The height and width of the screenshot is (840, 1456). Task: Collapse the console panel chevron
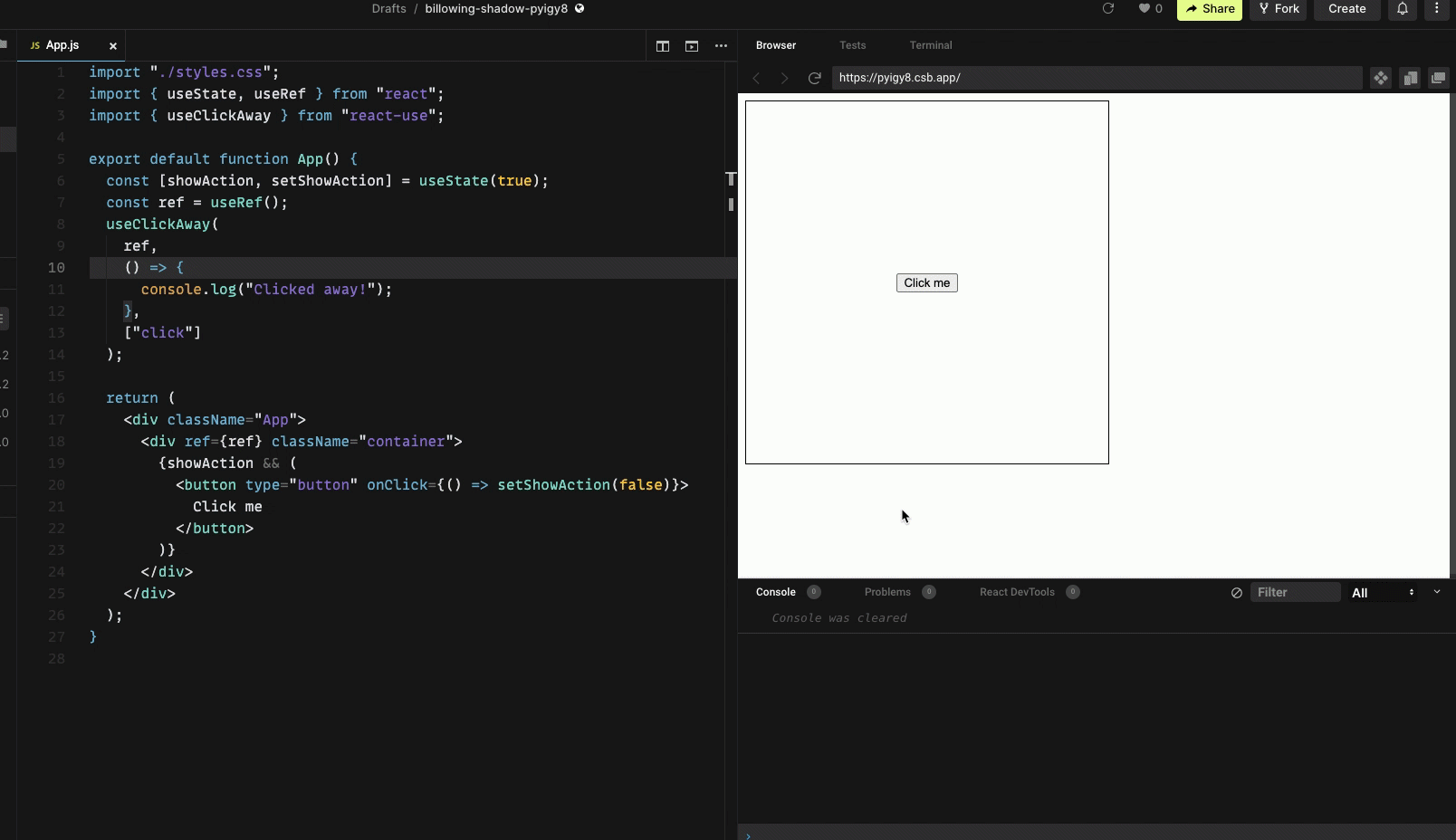(x=1436, y=592)
